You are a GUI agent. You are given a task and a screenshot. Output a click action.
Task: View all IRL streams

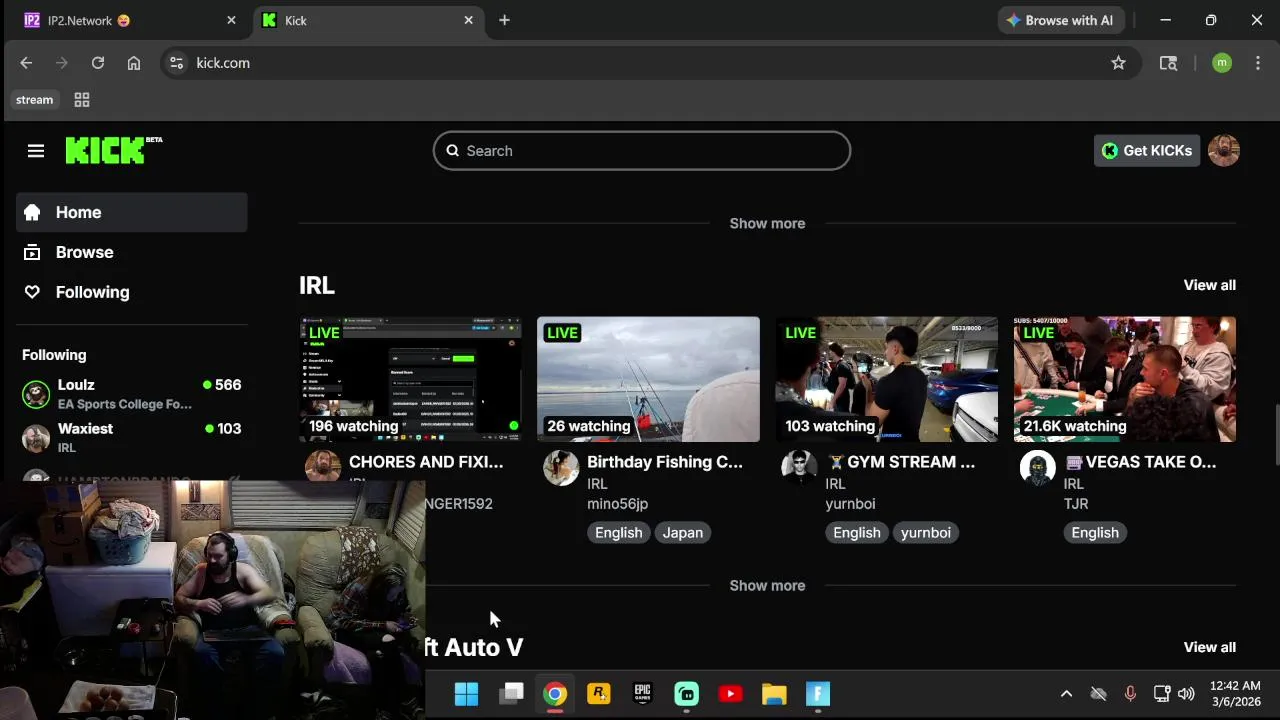1210,285
